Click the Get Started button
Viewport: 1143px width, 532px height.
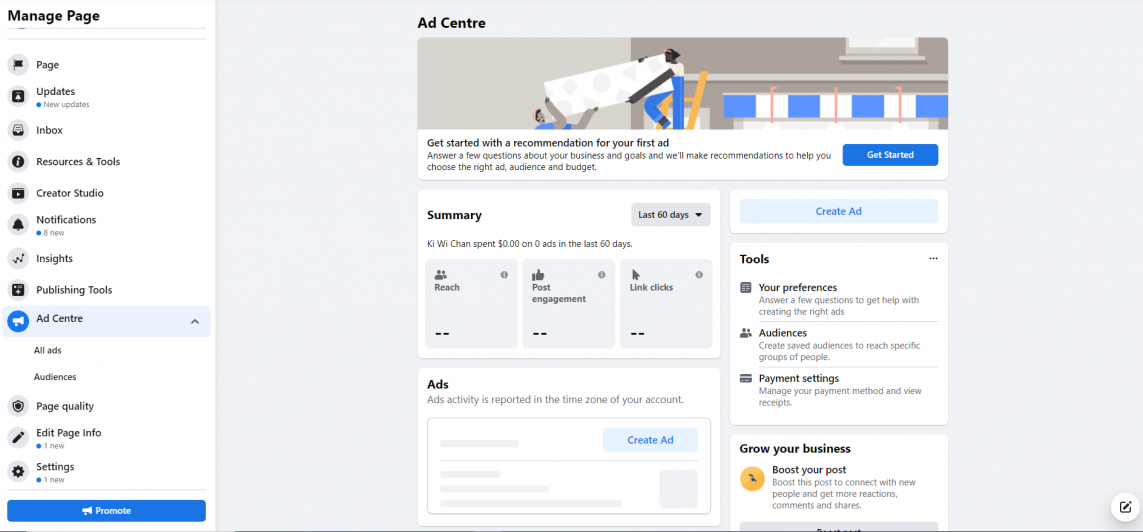tap(890, 155)
